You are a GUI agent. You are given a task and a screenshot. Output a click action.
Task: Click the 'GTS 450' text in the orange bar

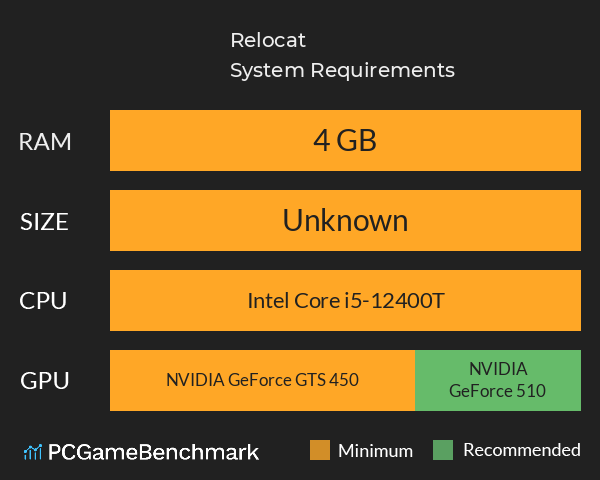click(327, 380)
